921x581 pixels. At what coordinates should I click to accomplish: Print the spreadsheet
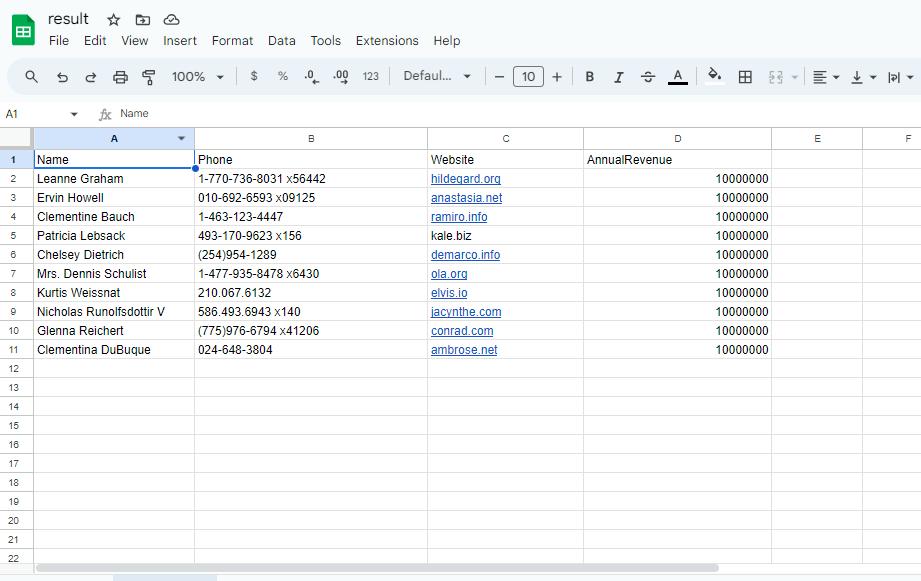(x=120, y=77)
